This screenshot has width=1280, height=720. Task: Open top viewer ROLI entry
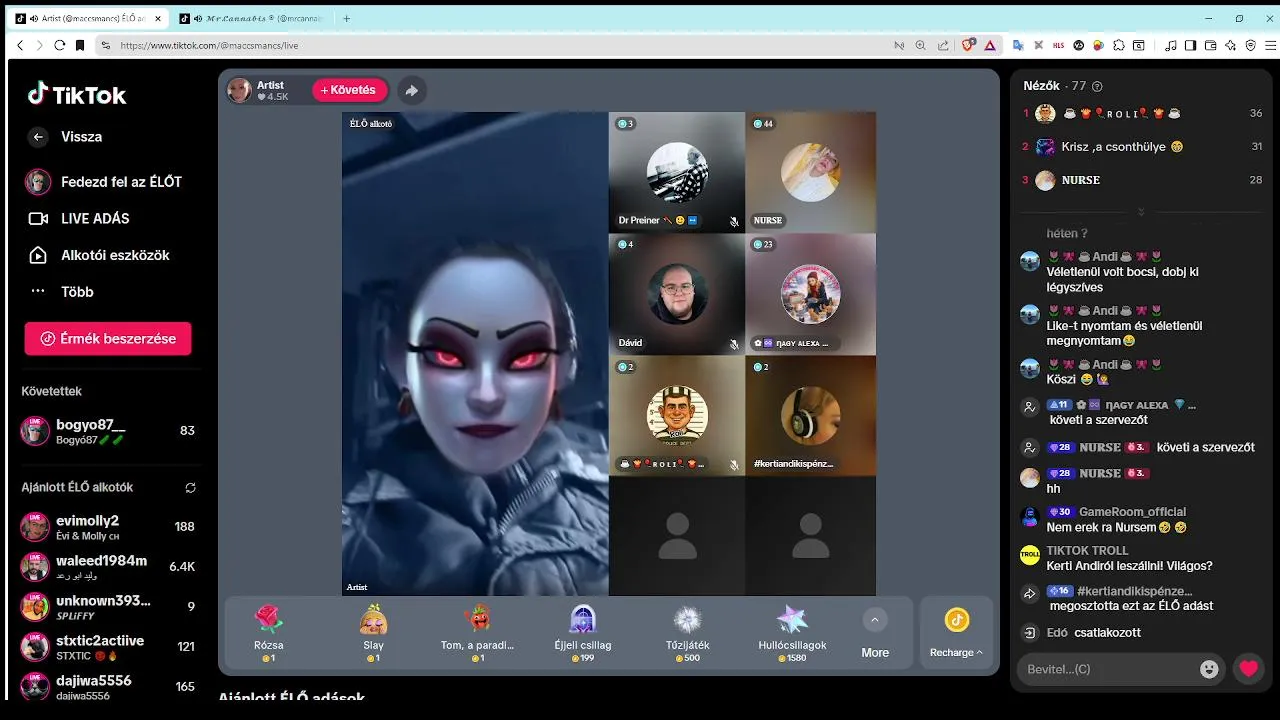1142,114
